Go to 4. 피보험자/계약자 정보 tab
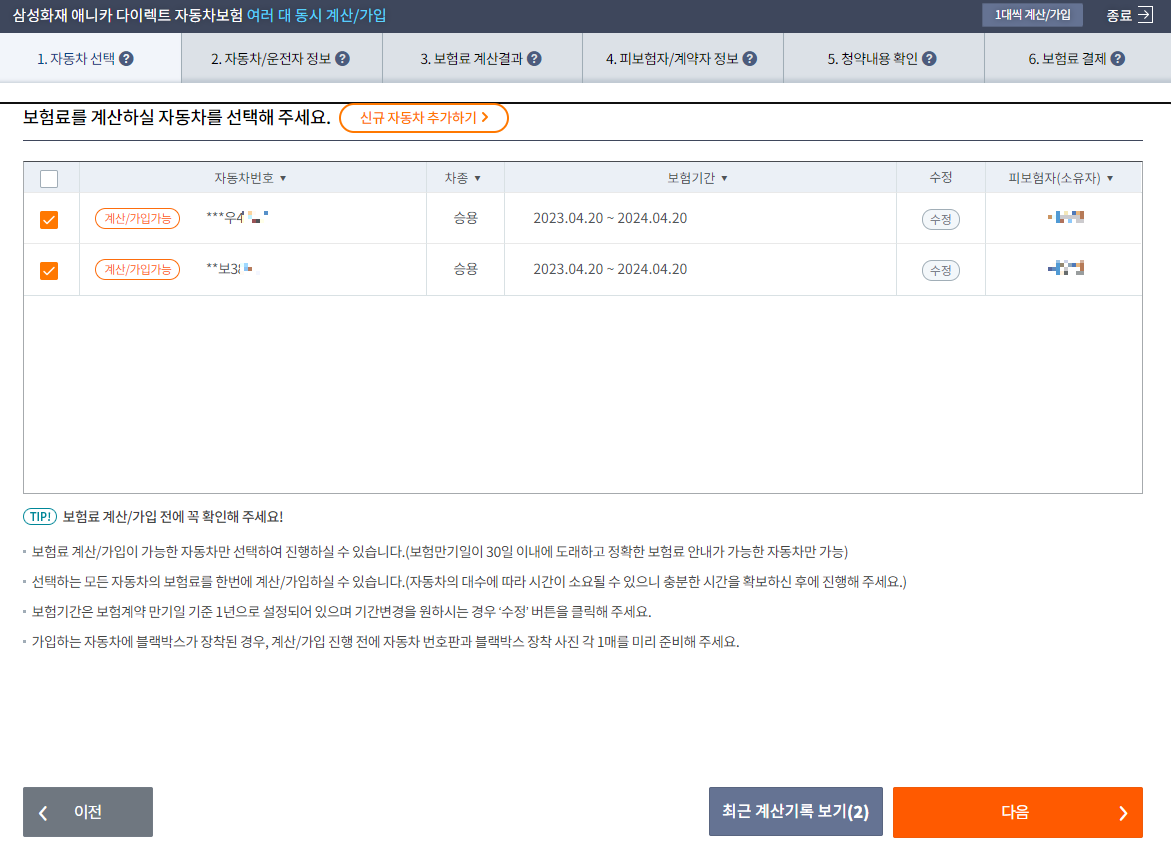The width and height of the screenshot is (1171, 851). [683, 58]
